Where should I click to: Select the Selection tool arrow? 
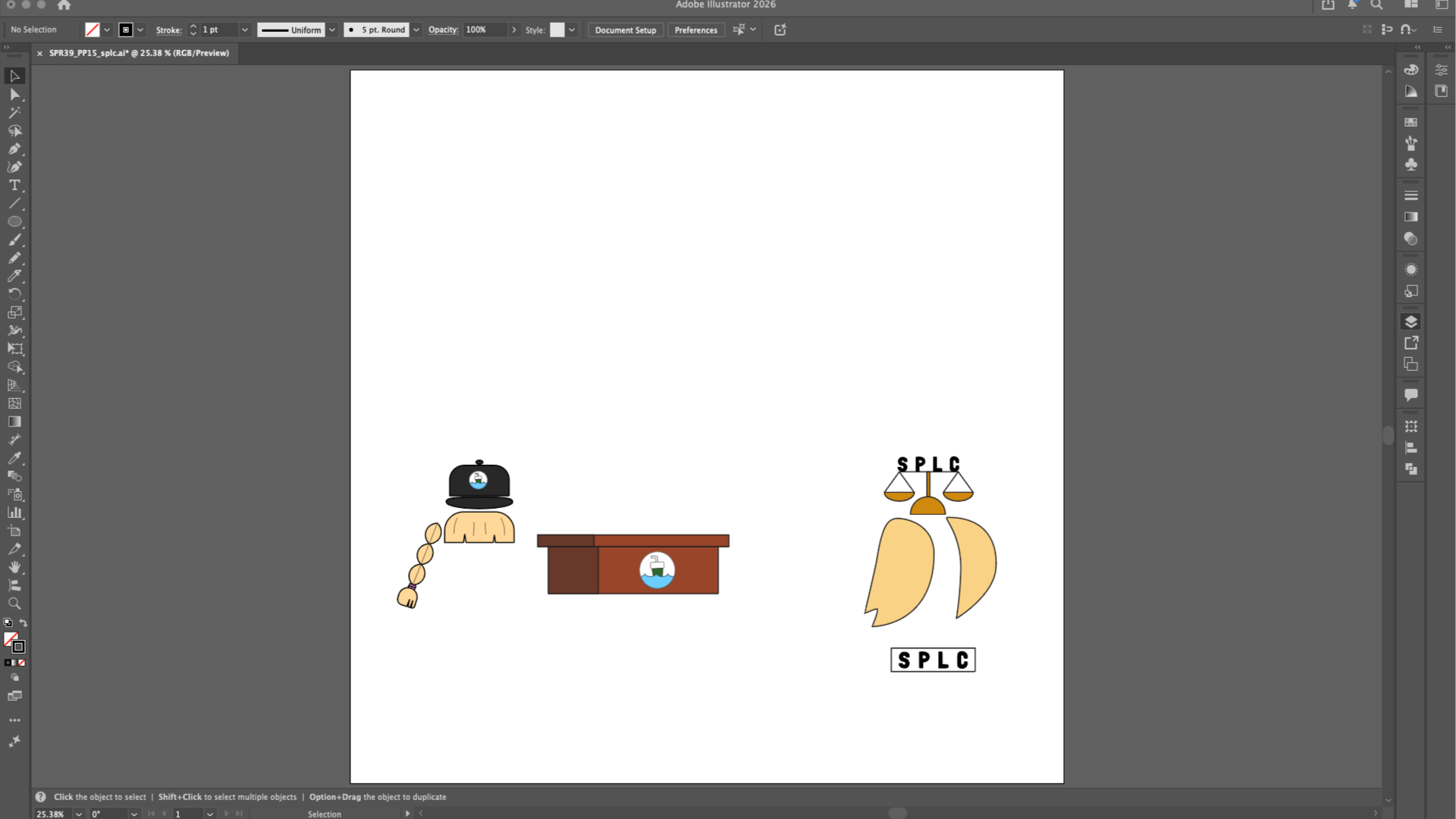(14, 76)
